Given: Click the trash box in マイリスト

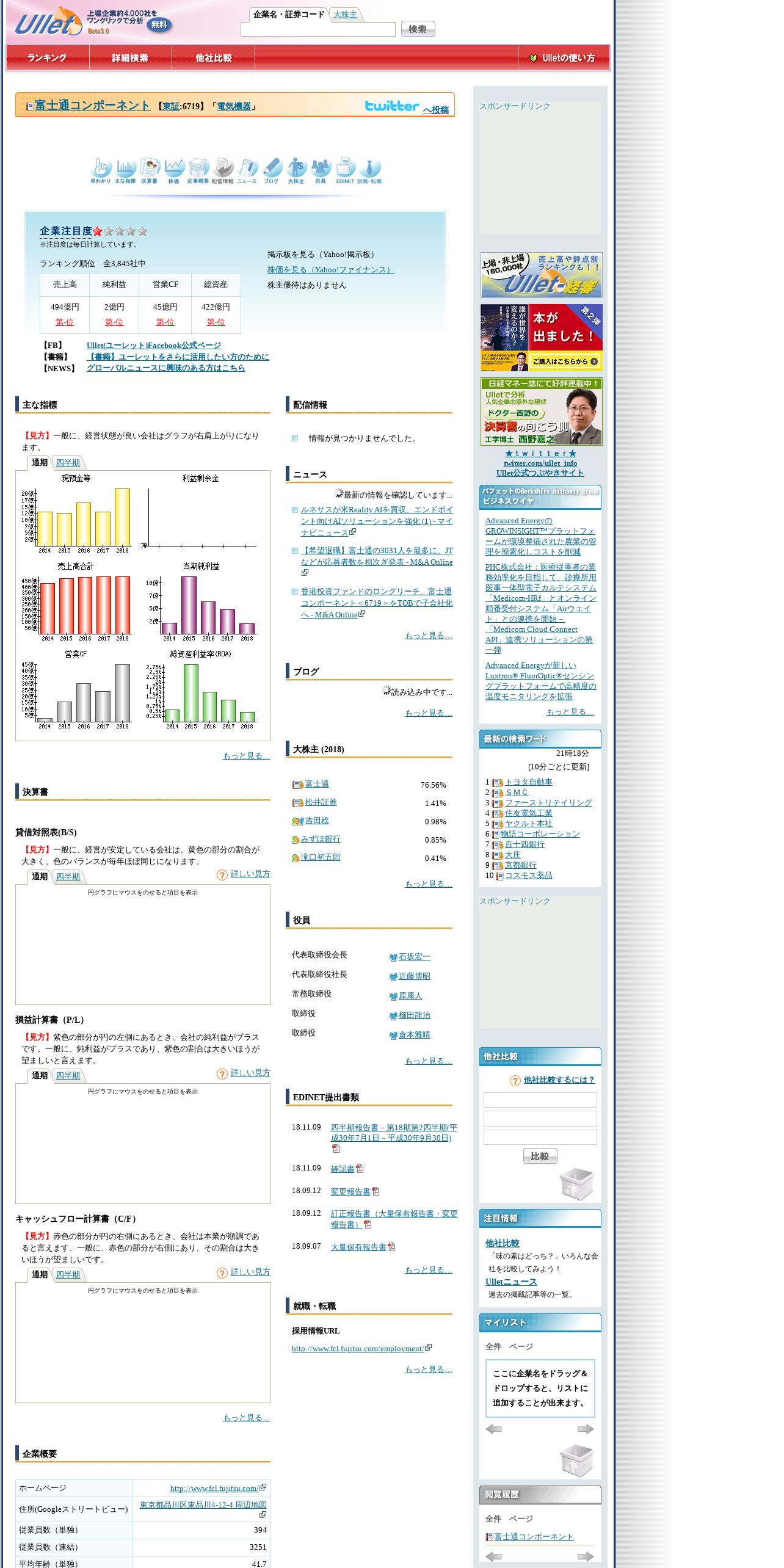Looking at the screenshot, I should point(576,1460).
